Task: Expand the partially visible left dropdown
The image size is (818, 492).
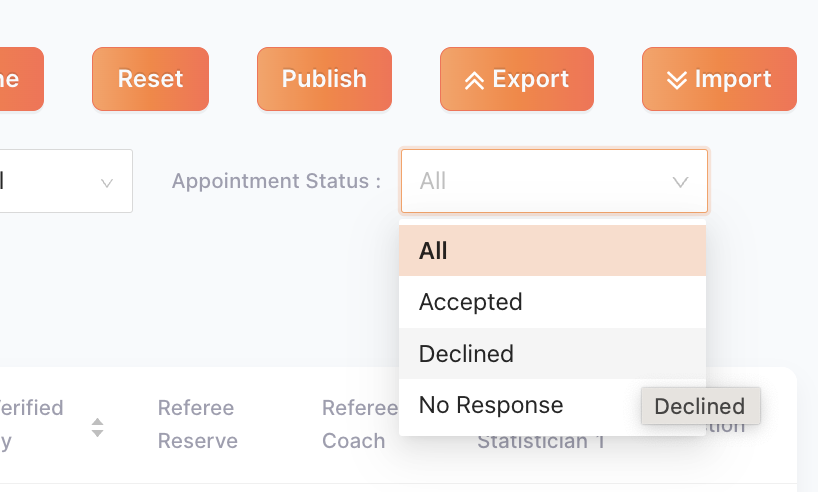Action: (66, 181)
